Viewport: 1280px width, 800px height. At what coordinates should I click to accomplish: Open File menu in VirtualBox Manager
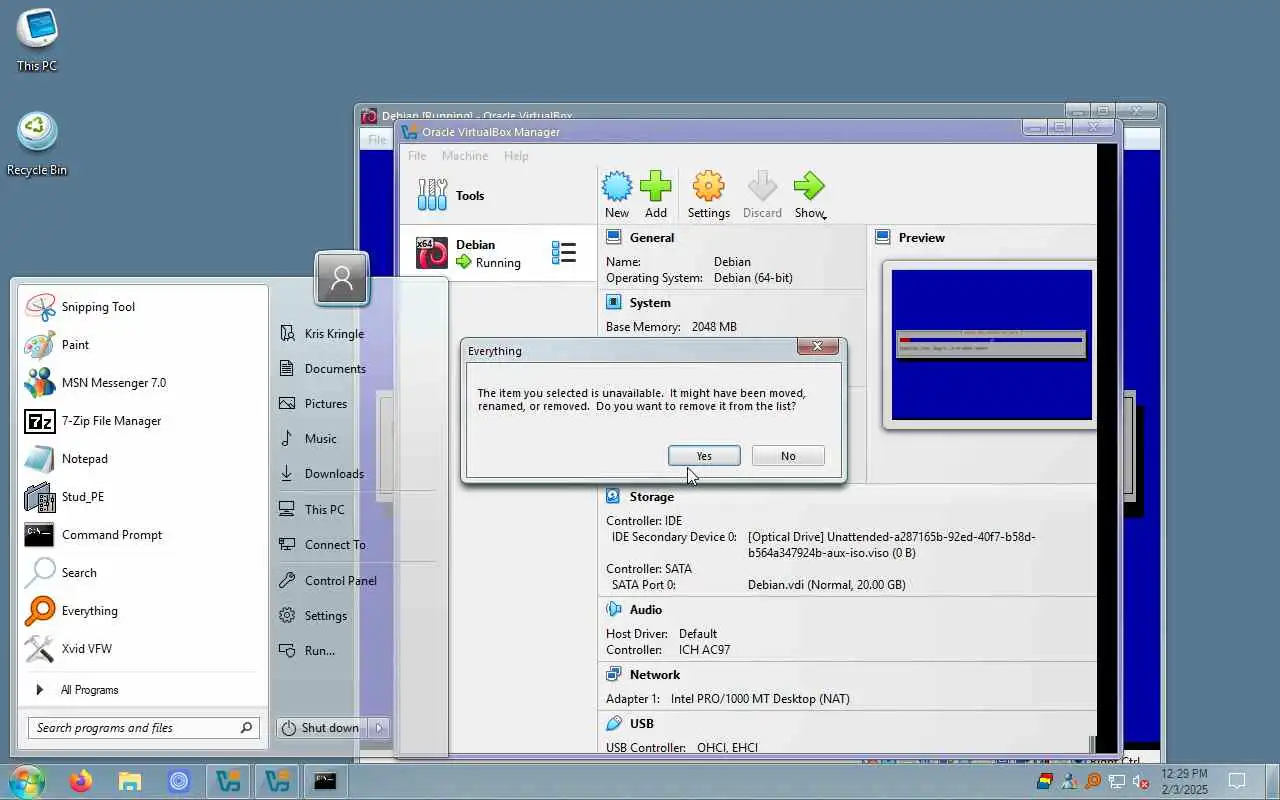click(x=417, y=156)
